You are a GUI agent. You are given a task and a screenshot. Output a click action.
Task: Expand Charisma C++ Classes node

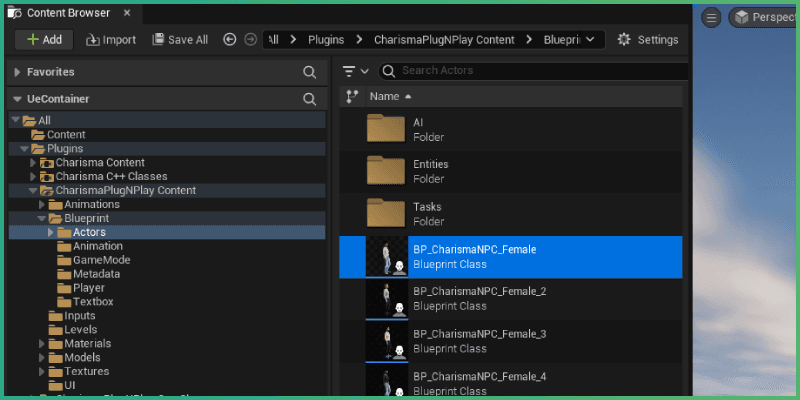coord(33,177)
